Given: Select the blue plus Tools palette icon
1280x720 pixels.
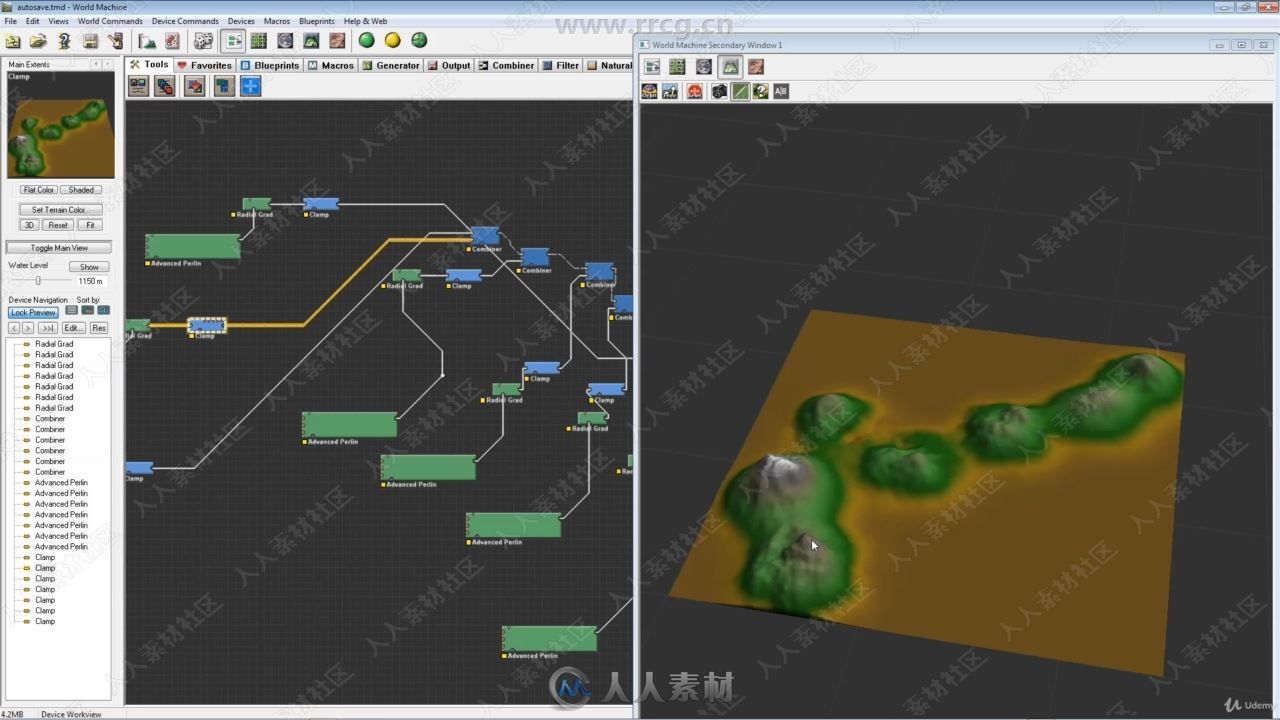Looking at the screenshot, I should click(x=250, y=87).
